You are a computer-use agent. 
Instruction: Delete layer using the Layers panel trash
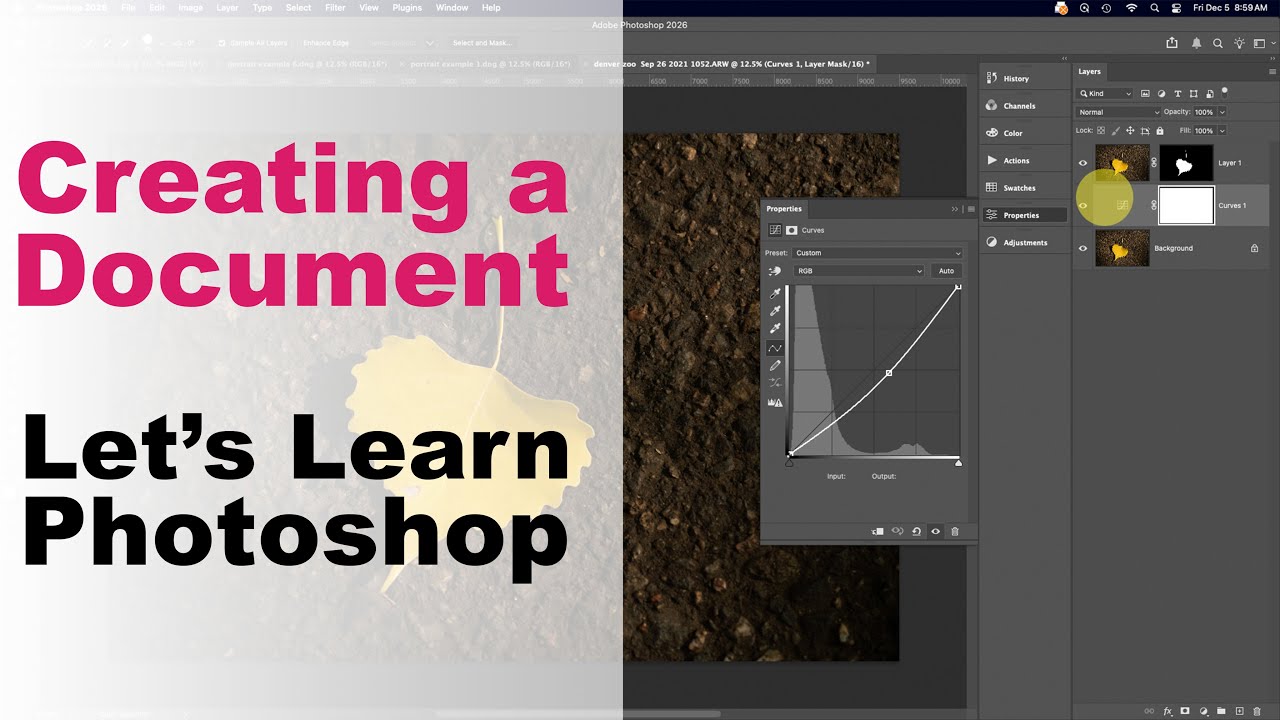[1257, 711]
